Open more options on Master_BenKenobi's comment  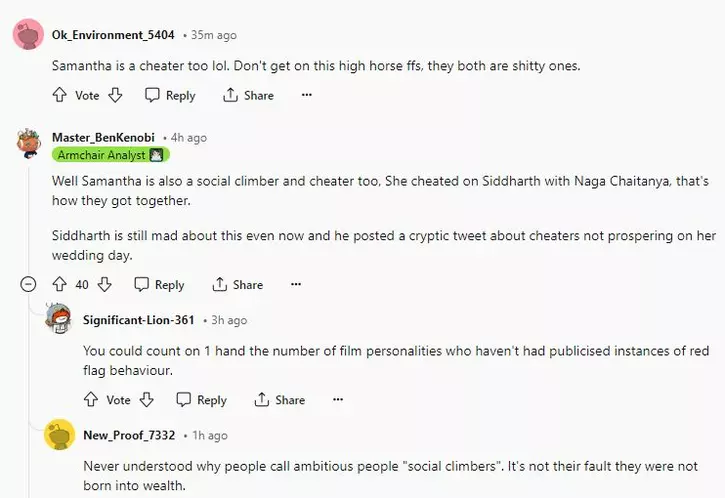point(295,284)
